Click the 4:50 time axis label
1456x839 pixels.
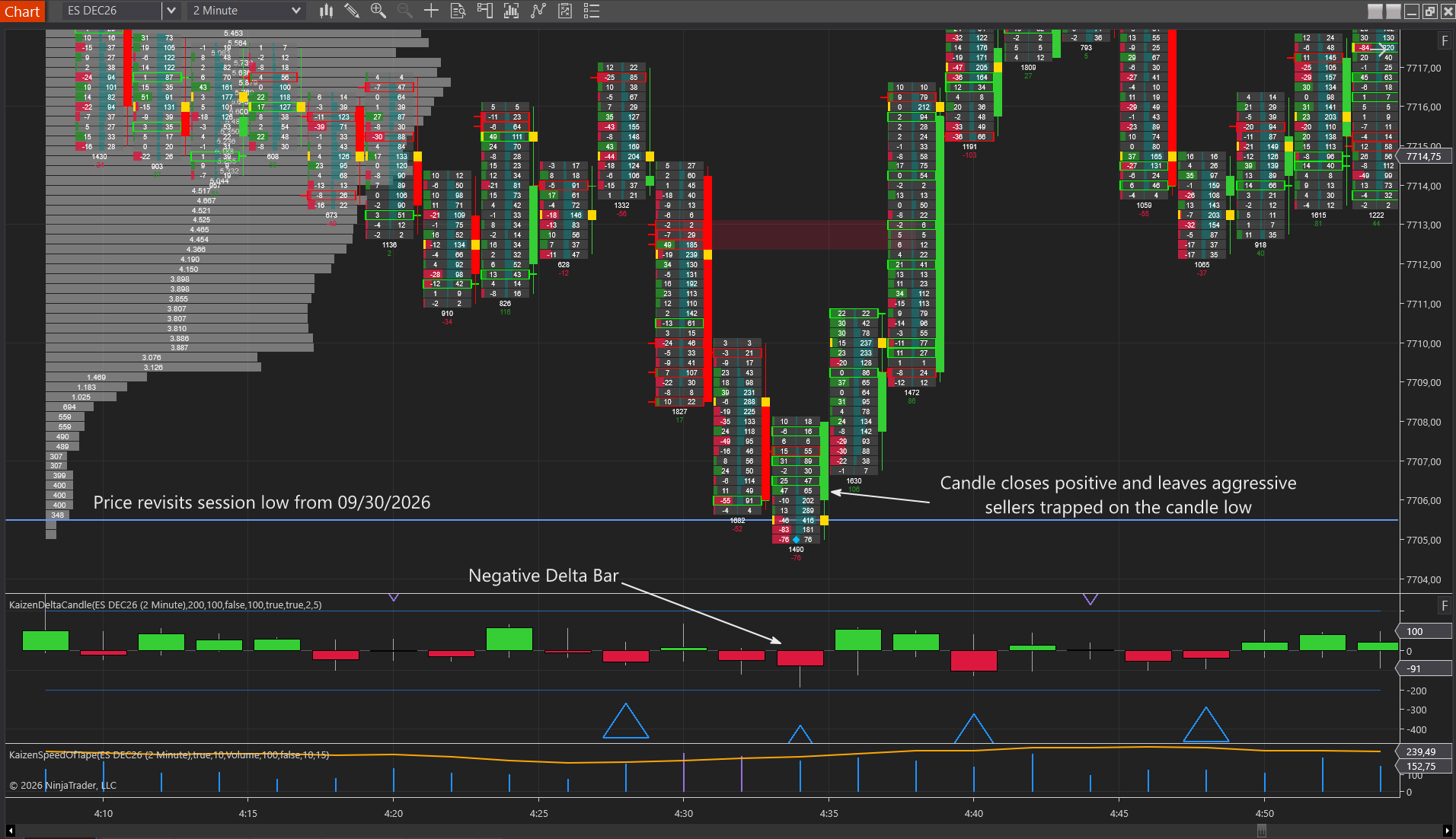pyautogui.click(x=1264, y=813)
